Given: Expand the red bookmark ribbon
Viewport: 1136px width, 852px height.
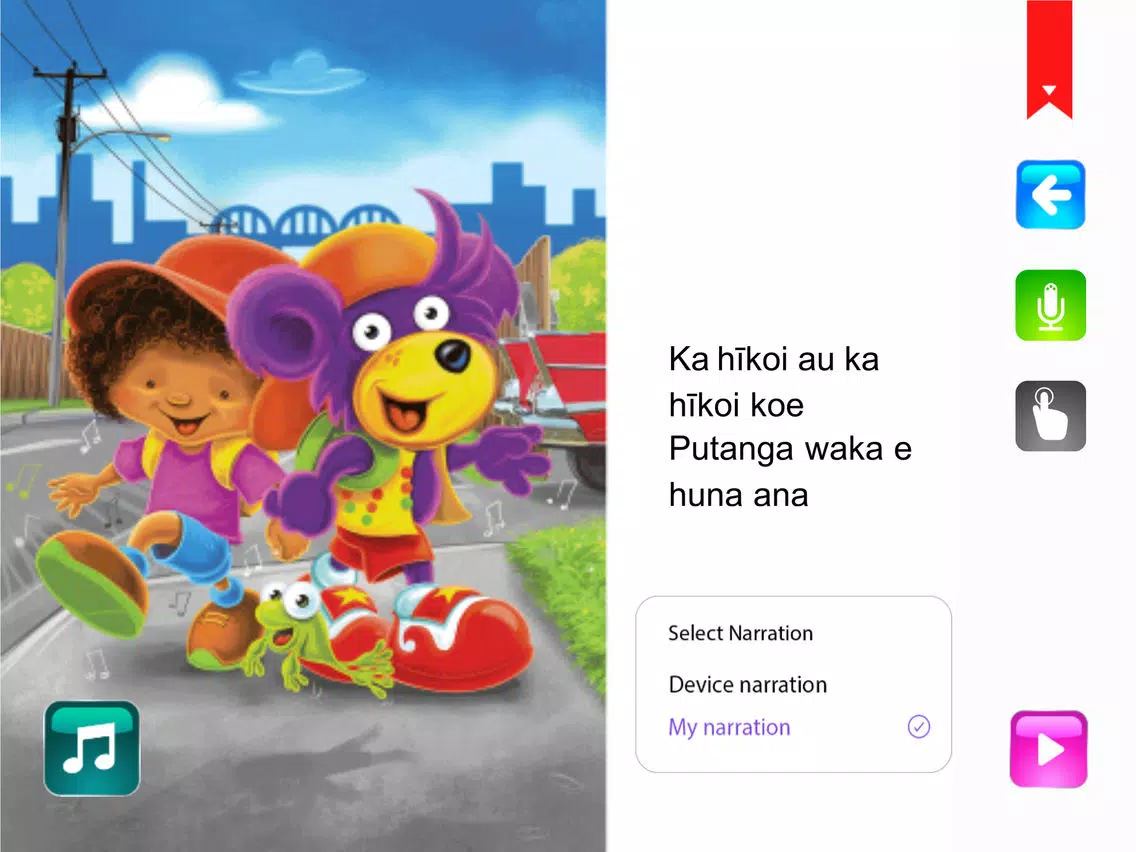Looking at the screenshot, I should coord(1049,59).
